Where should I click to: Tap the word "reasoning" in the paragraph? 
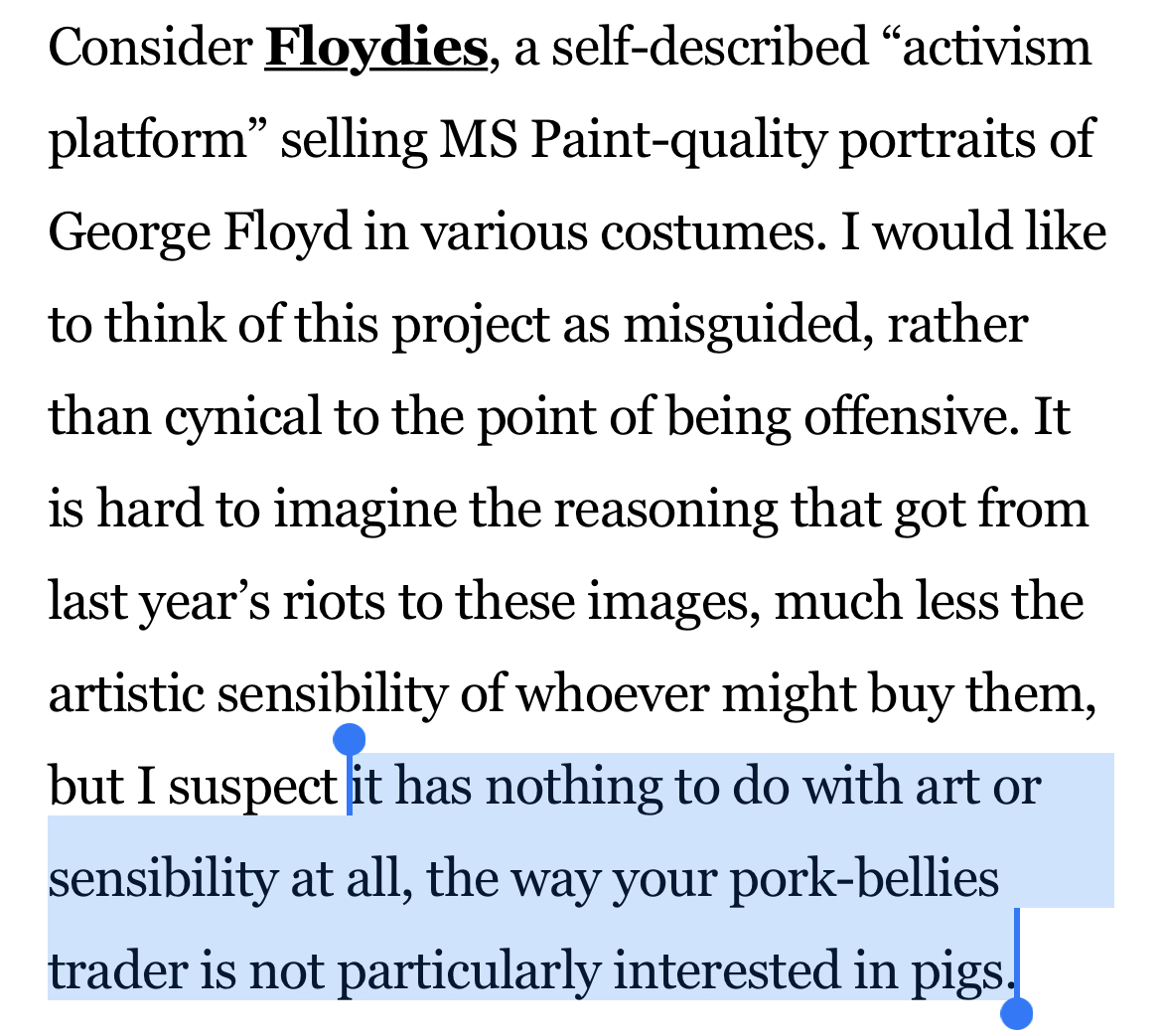click(x=665, y=510)
